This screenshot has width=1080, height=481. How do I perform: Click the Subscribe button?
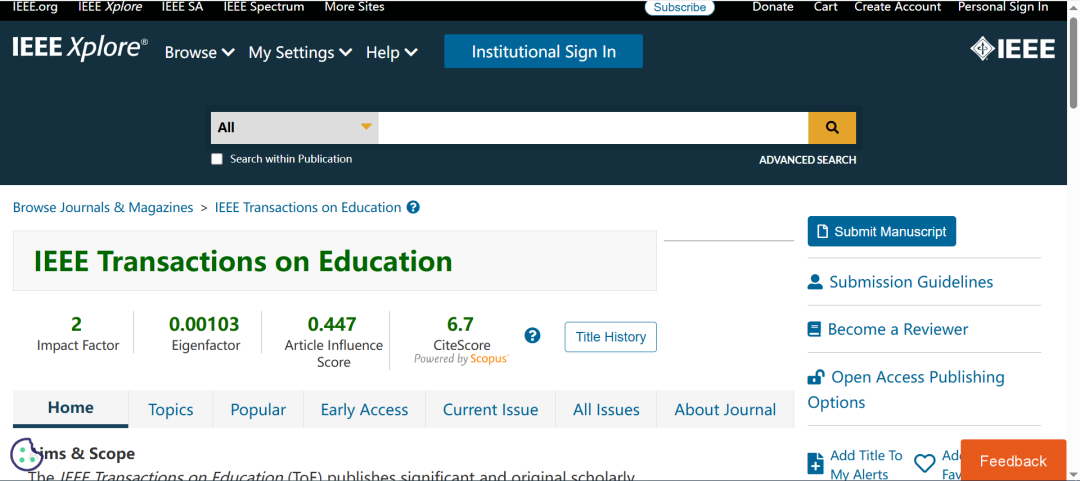point(680,8)
